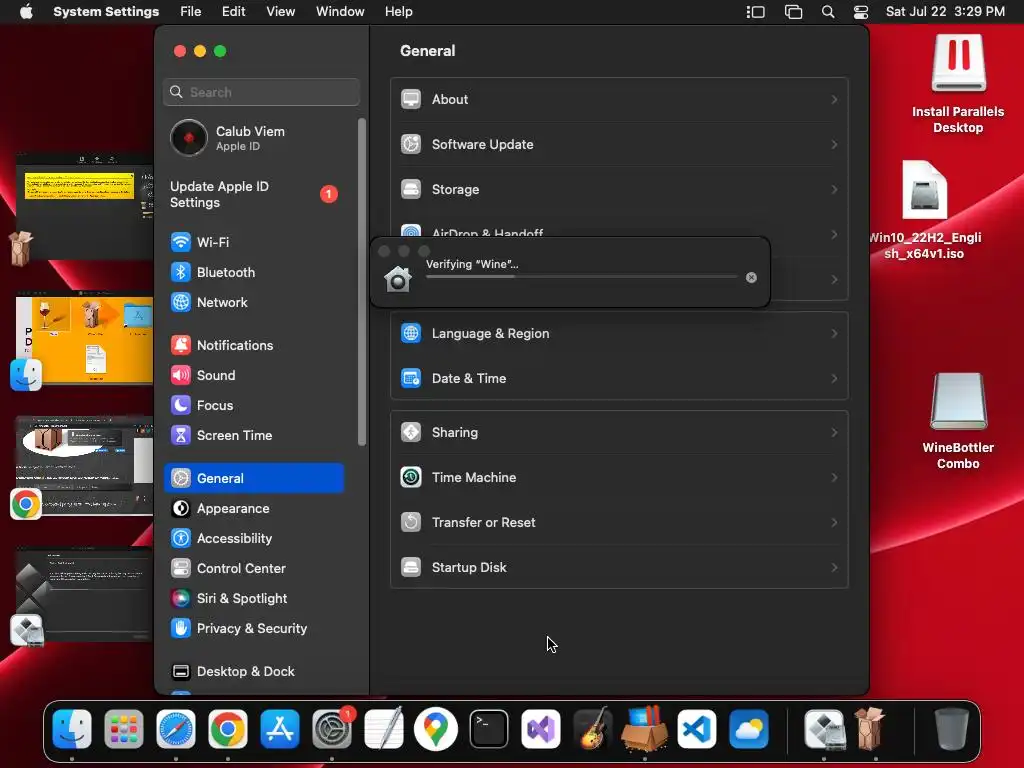Cancel the Verifying Wine progress dialog
Screen dimensions: 1024x768
click(751, 278)
